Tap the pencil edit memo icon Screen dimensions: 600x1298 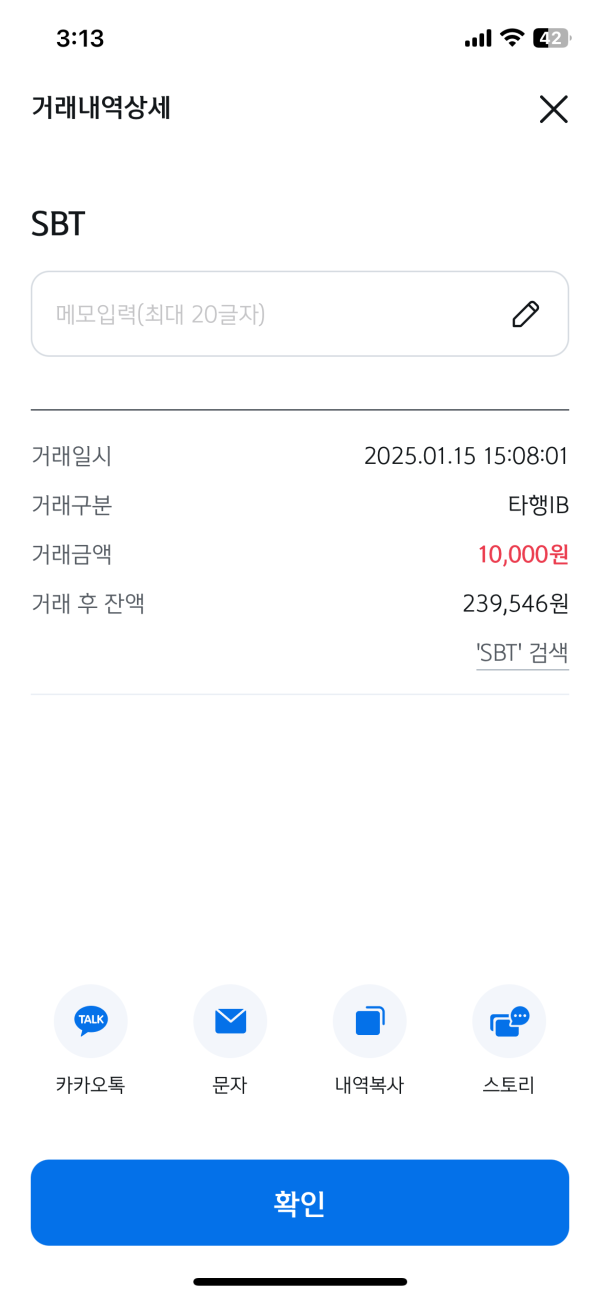[x=525, y=314]
